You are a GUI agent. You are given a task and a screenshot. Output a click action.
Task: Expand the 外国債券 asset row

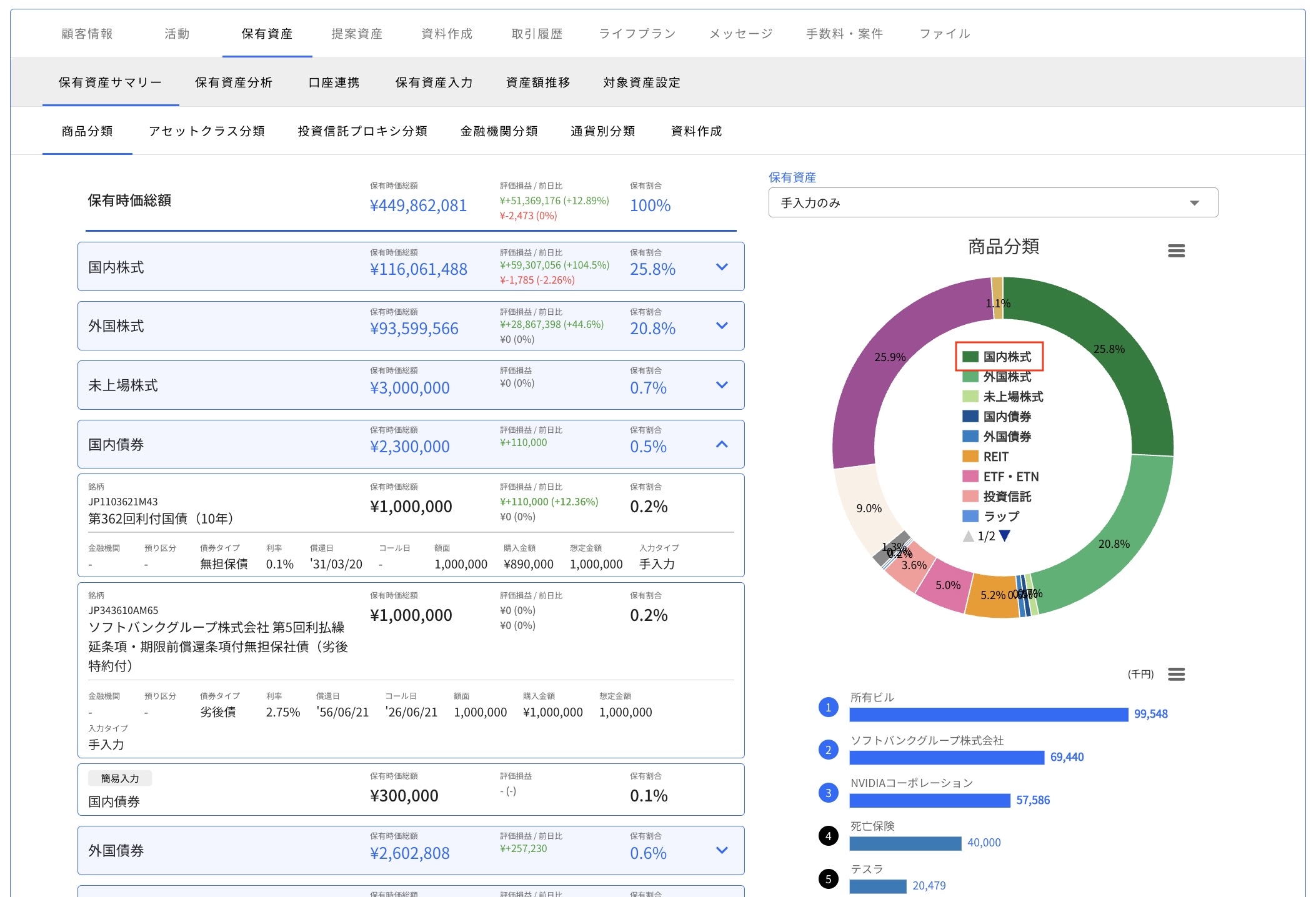pyautogui.click(x=722, y=850)
